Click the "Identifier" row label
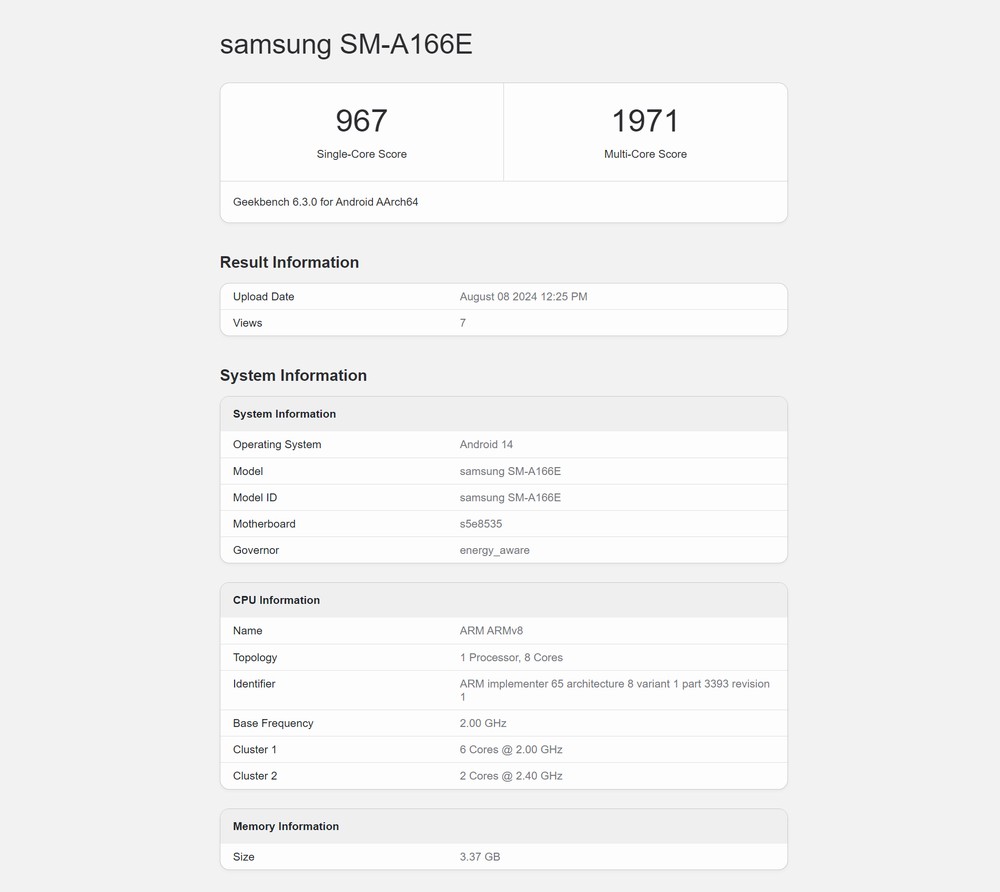 (254, 684)
